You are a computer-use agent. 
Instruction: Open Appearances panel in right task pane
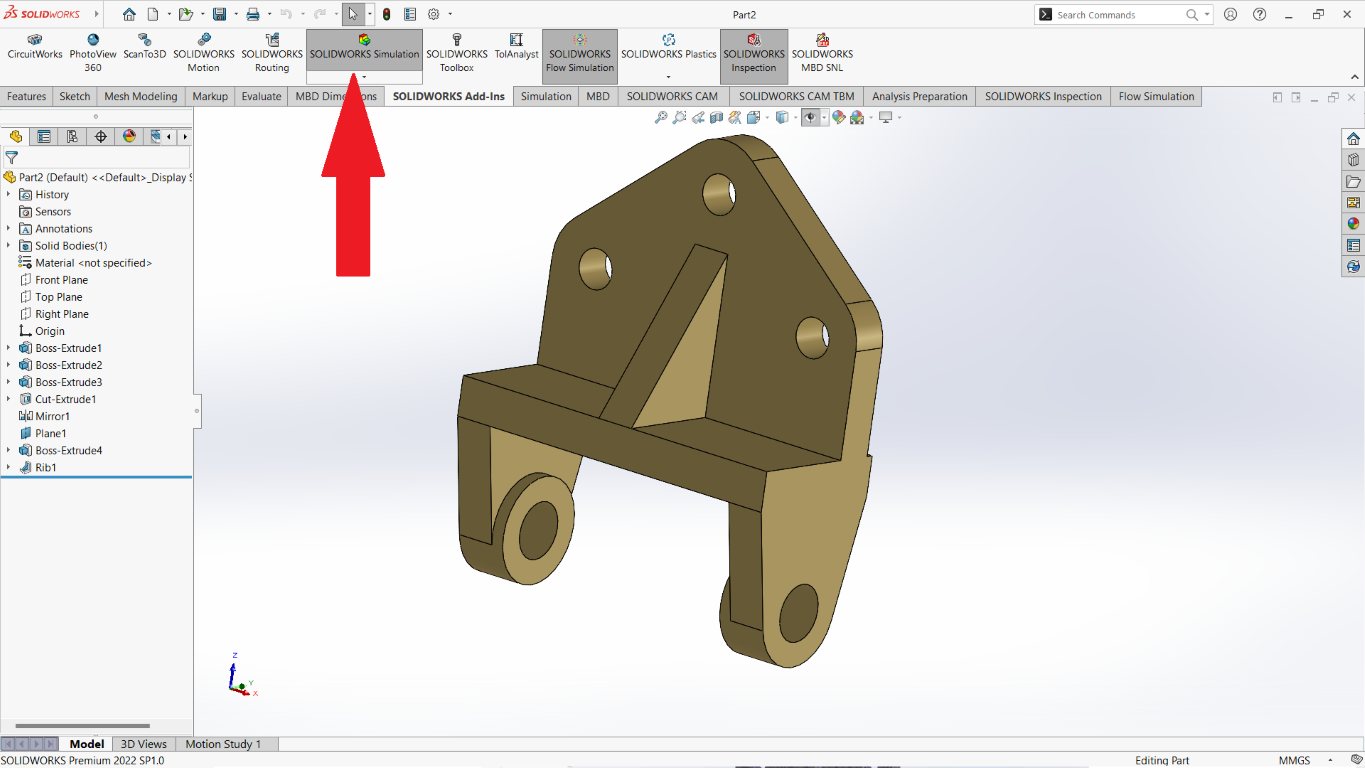[1353, 224]
